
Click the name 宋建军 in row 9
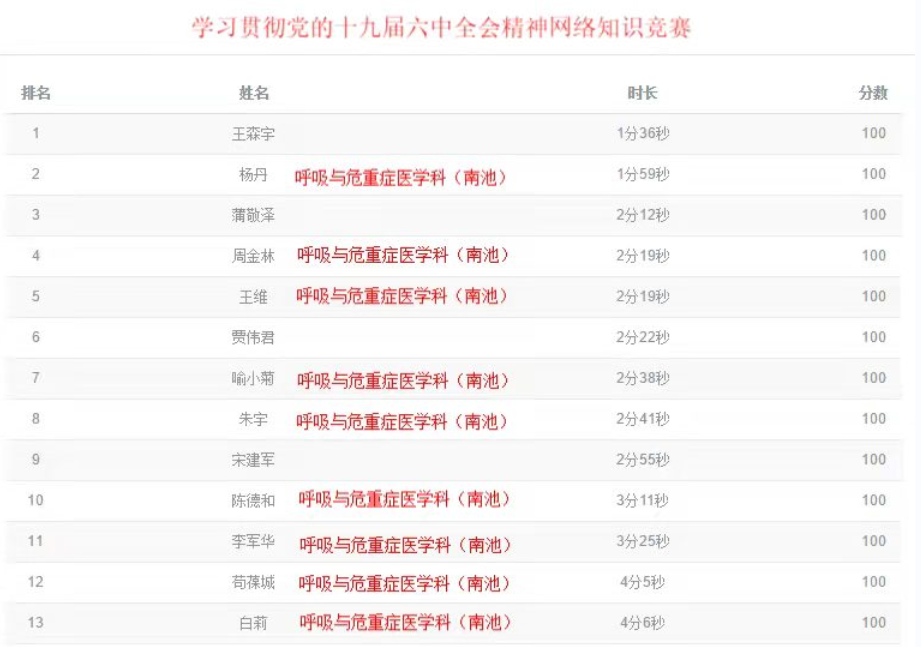[x=253, y=460]
